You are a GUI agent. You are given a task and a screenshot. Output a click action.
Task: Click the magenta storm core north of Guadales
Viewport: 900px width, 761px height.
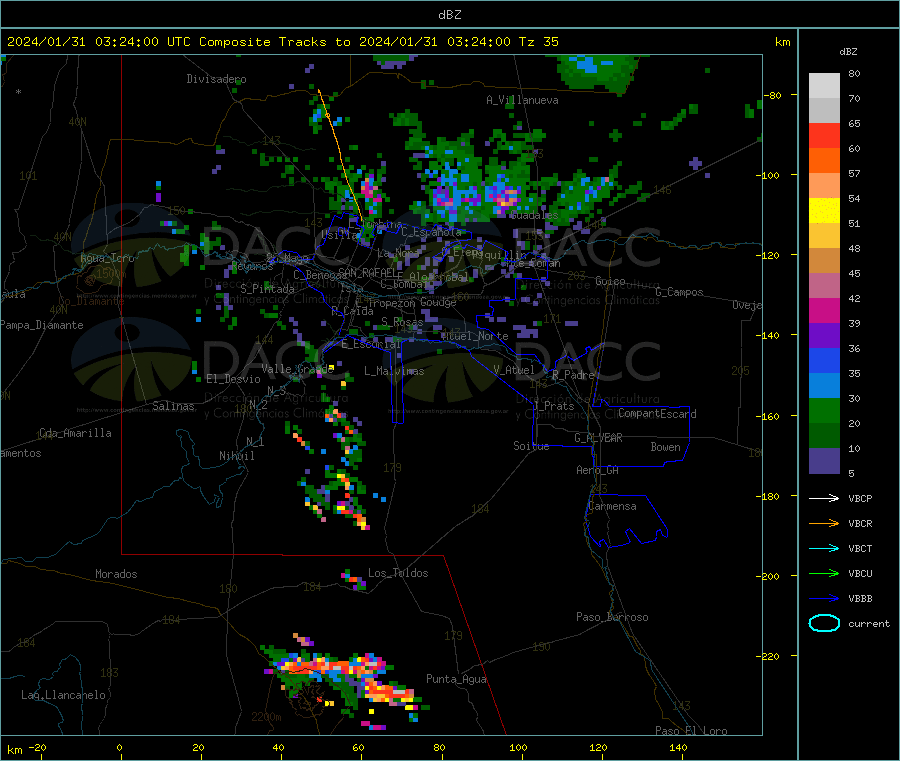(505, 197)
